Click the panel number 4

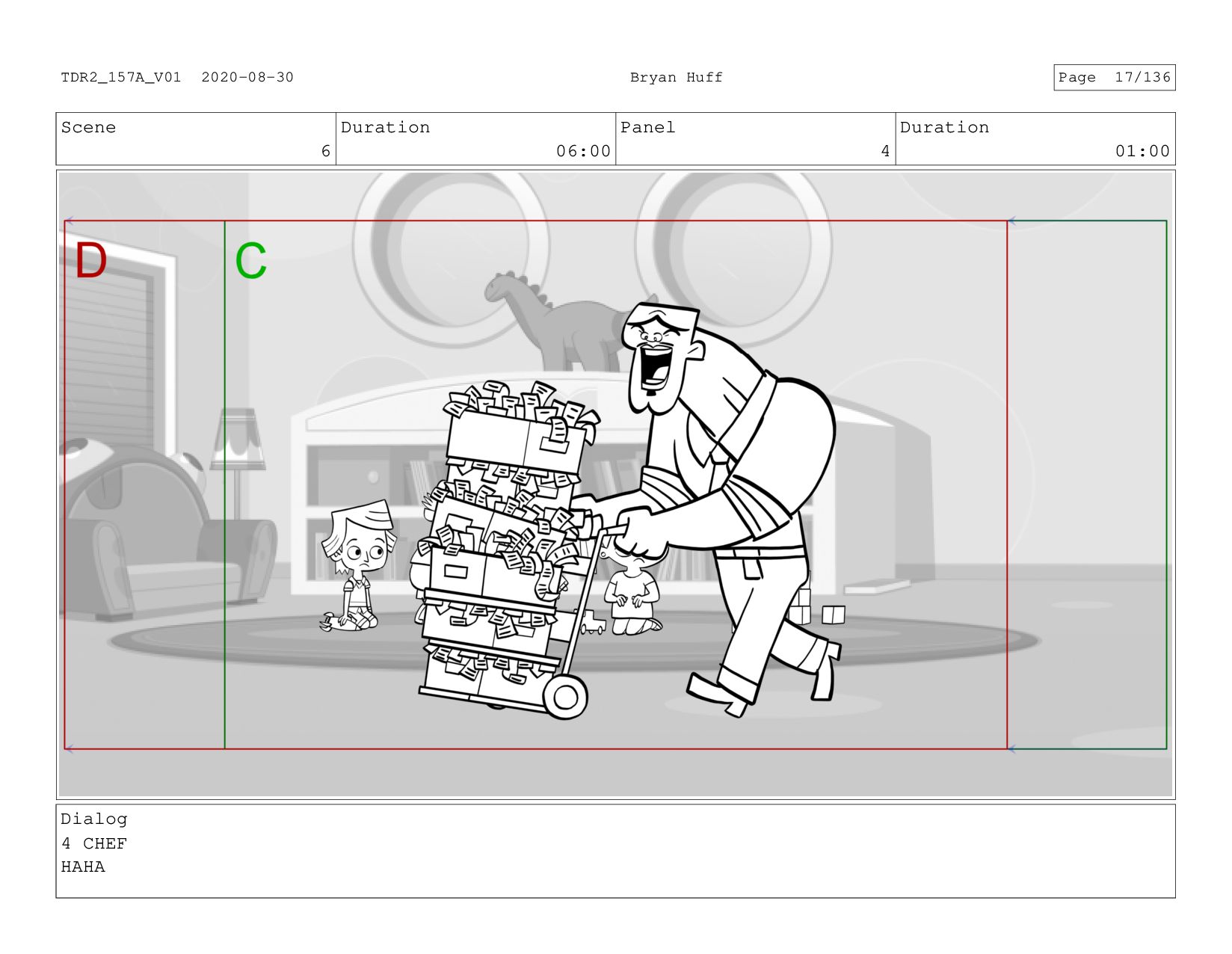[x=885, y=151]
